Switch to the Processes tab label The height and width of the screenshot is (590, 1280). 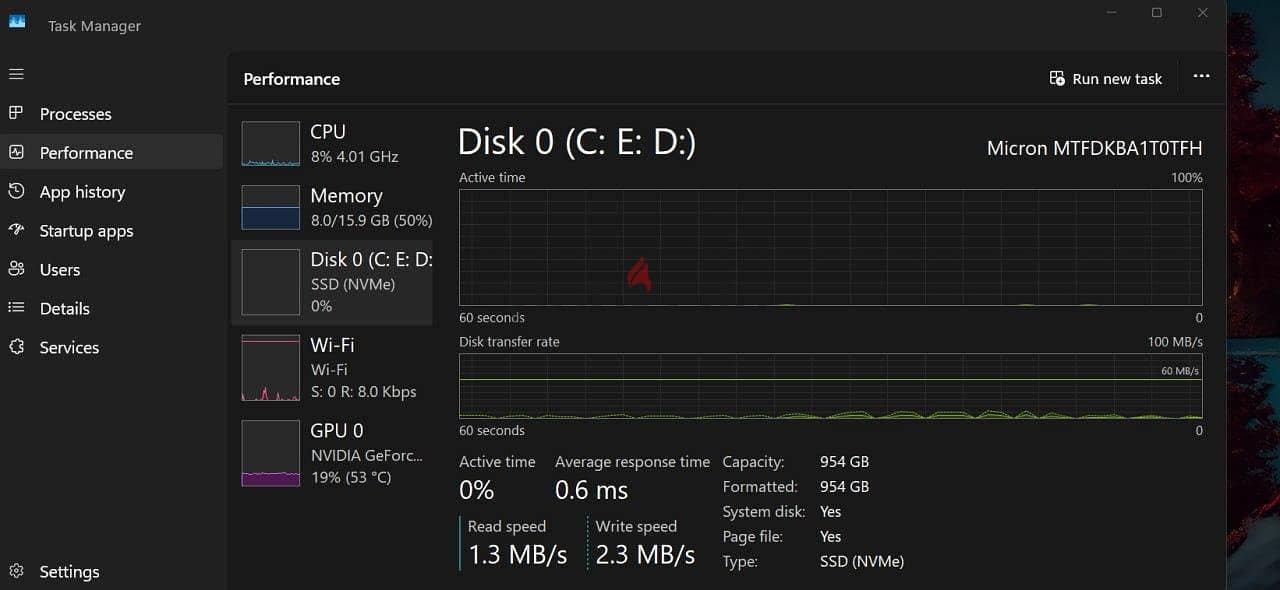[x=76, y=114]
